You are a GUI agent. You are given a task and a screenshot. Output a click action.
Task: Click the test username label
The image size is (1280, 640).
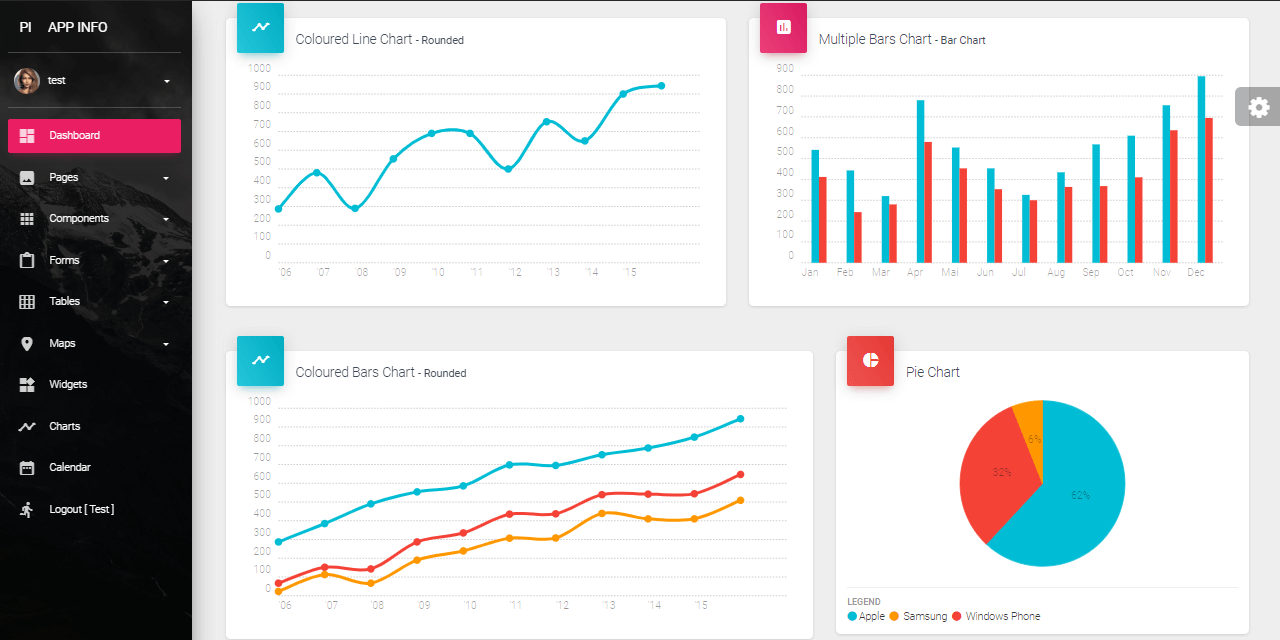(x=57, y=80)
